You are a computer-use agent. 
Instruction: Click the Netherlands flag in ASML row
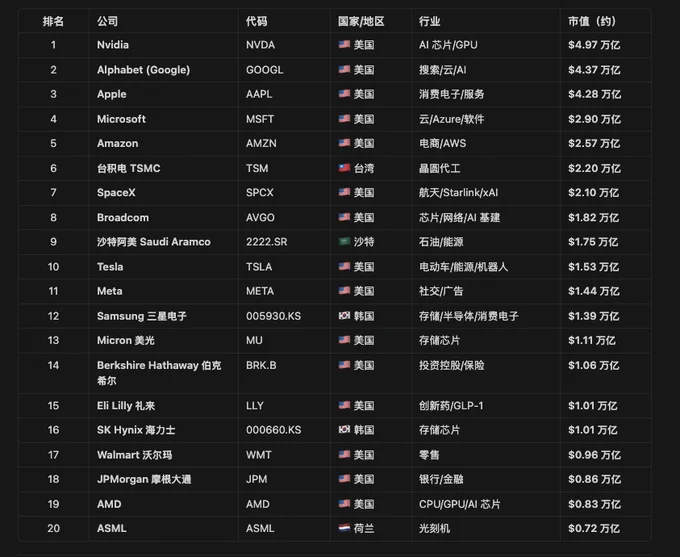[344, 528]
